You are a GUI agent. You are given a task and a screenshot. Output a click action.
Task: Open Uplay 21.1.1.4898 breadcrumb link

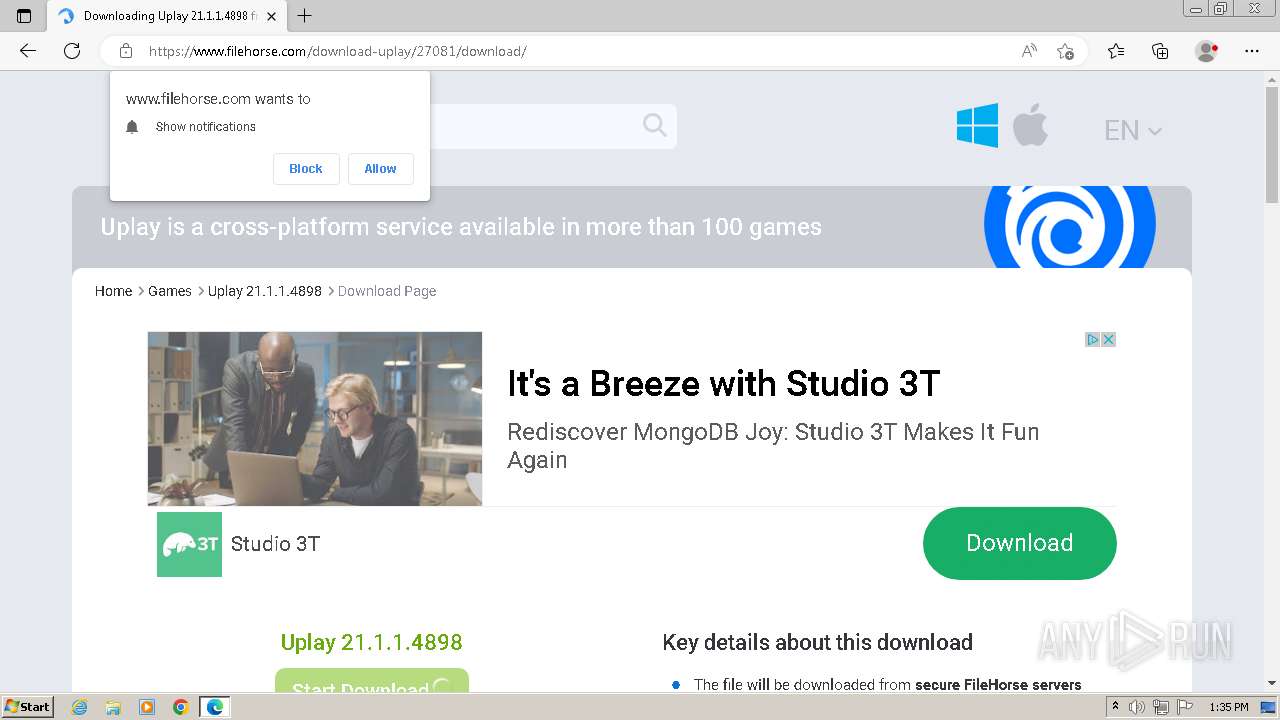point(265,291)
